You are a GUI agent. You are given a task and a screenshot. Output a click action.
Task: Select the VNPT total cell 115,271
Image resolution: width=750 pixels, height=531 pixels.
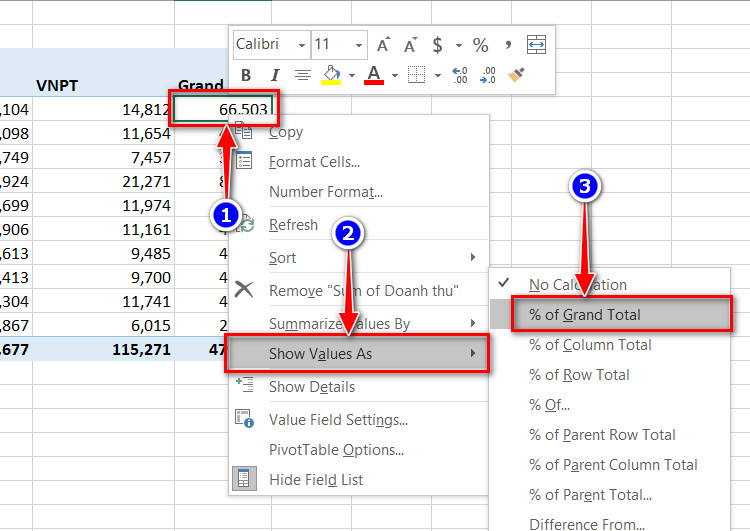[103, 349]
